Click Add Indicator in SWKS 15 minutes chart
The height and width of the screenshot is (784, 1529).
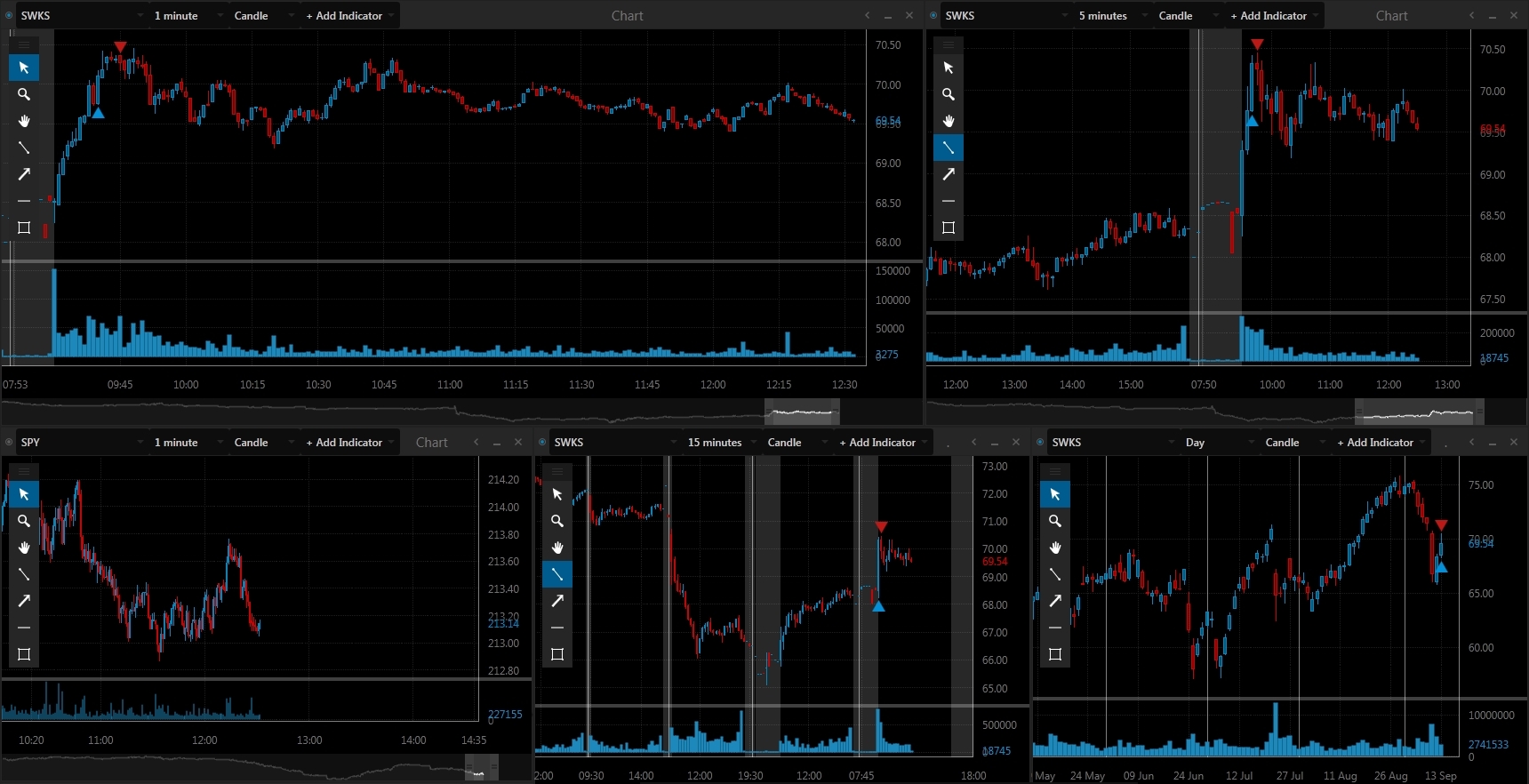(x=883, y=442)
